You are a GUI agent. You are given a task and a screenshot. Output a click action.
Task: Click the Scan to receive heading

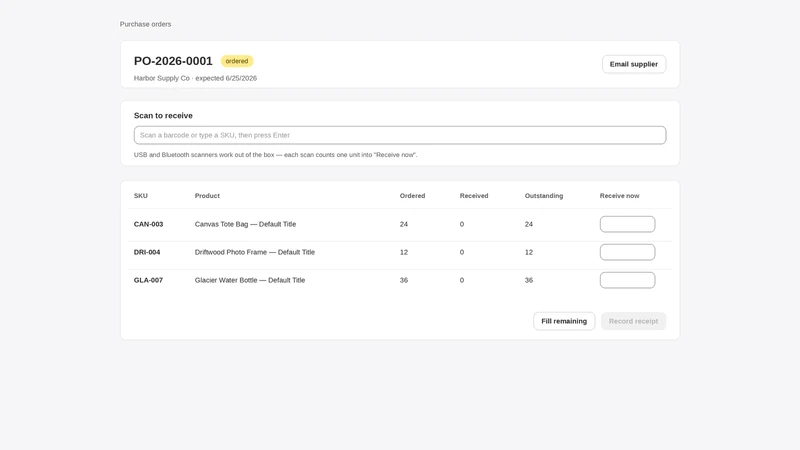[163, 115]
